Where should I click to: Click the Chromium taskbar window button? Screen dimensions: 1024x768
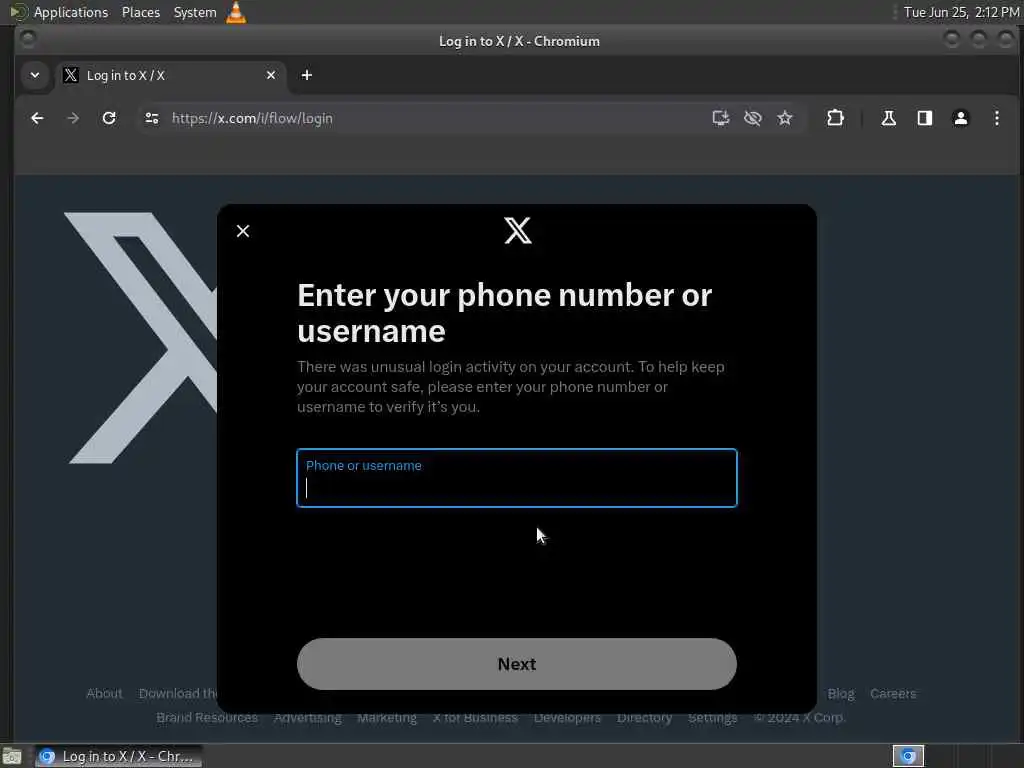point(118,756)
